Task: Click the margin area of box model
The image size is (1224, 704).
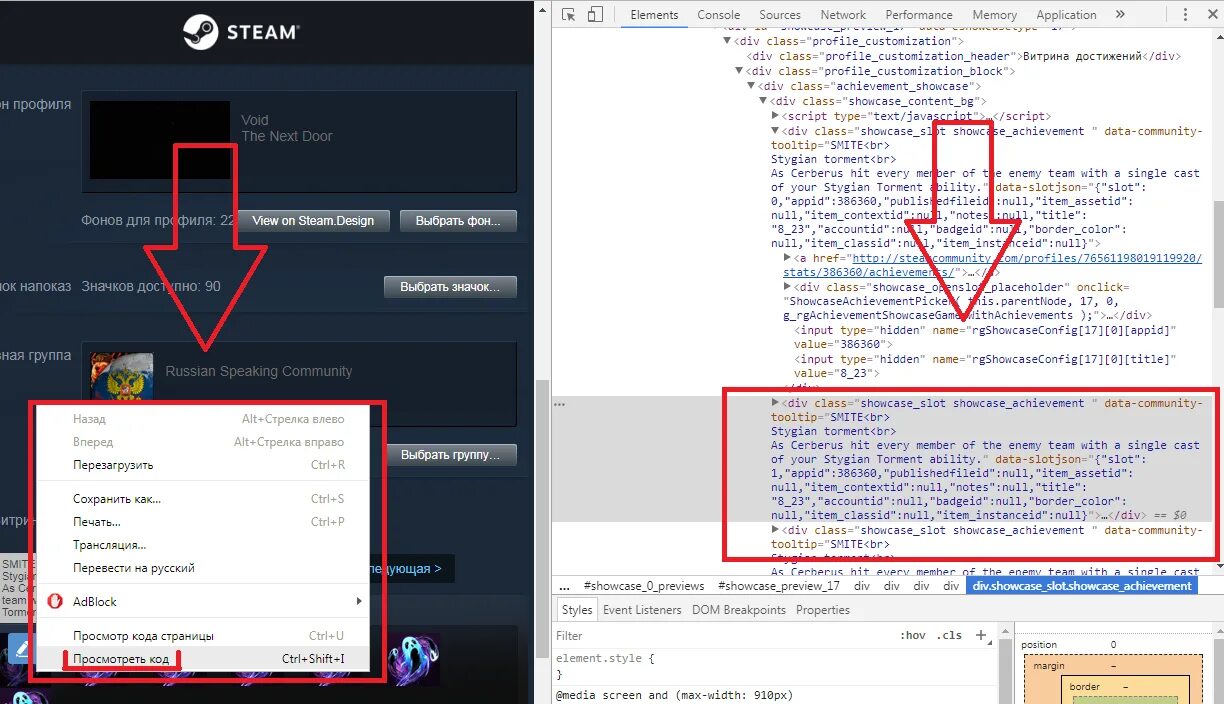Action: pyautogui.click(x=1049, y=666)
